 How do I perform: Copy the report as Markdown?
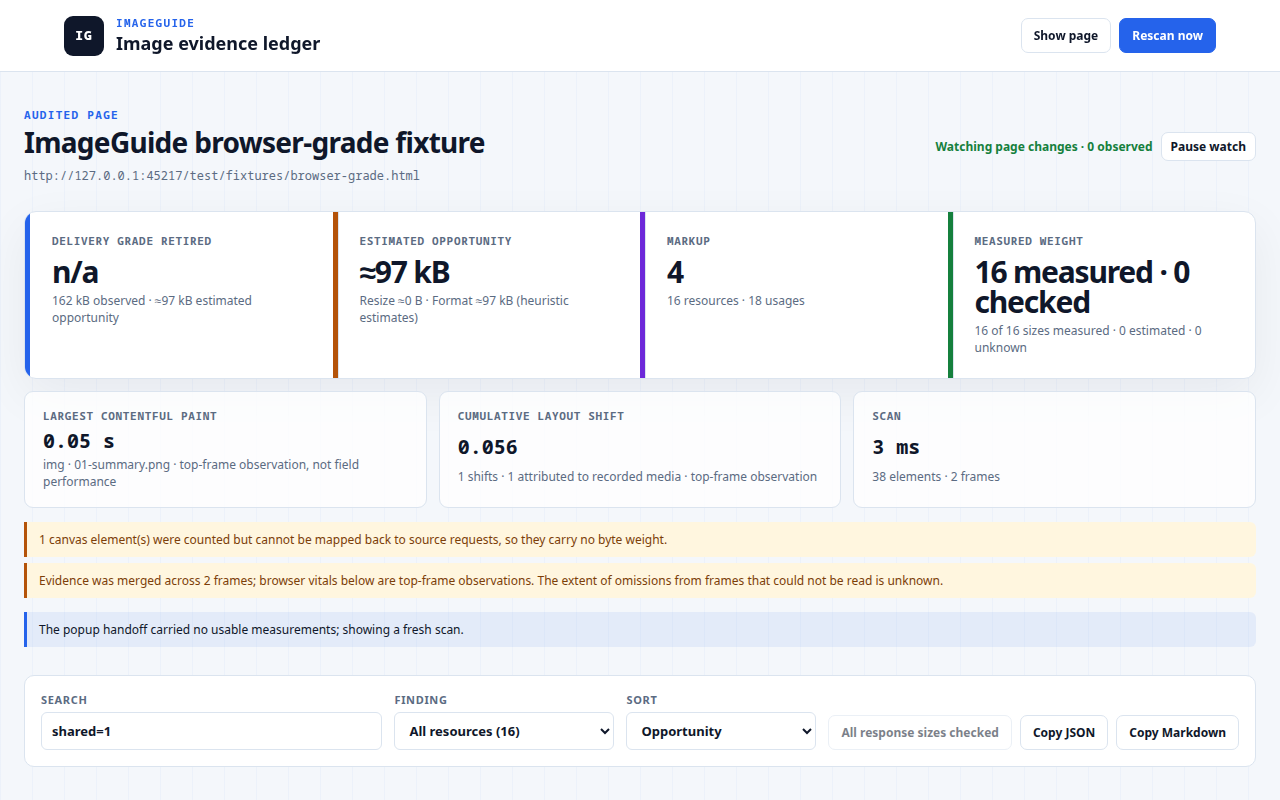(x=1177, y=732)
